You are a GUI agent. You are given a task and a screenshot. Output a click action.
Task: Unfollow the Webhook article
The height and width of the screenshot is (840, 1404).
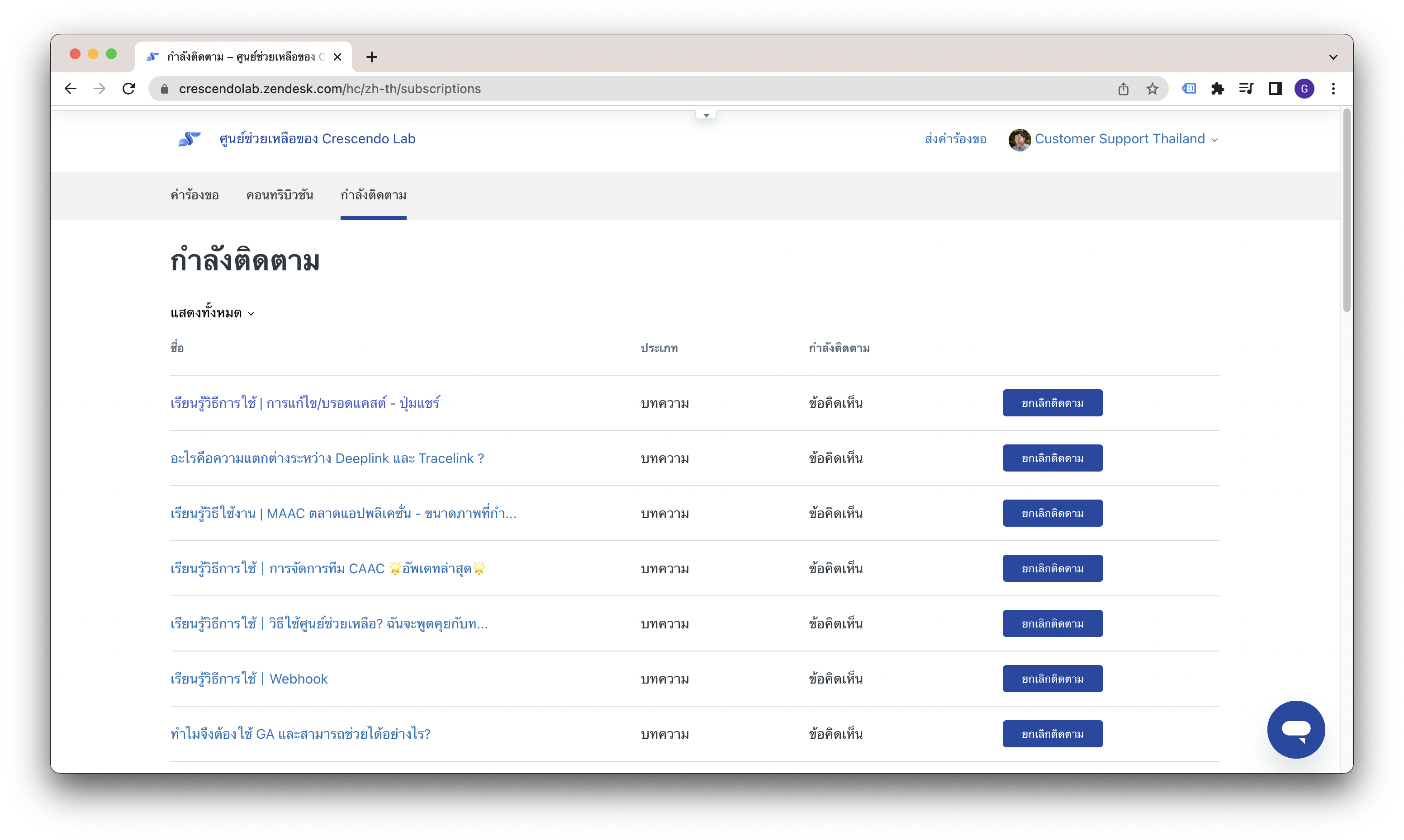point(1053,679)
